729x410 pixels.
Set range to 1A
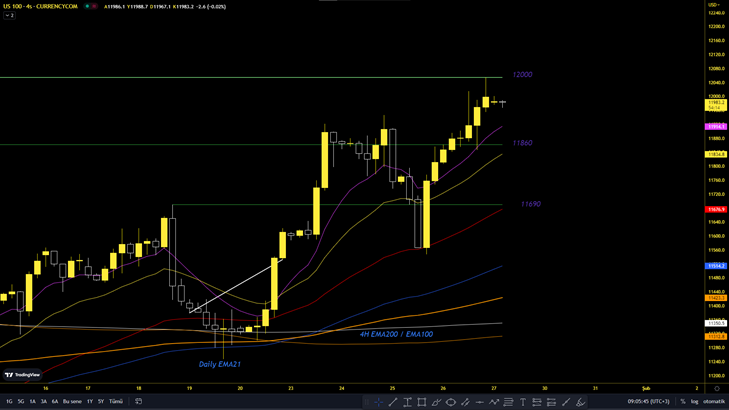tap(33, 401)
